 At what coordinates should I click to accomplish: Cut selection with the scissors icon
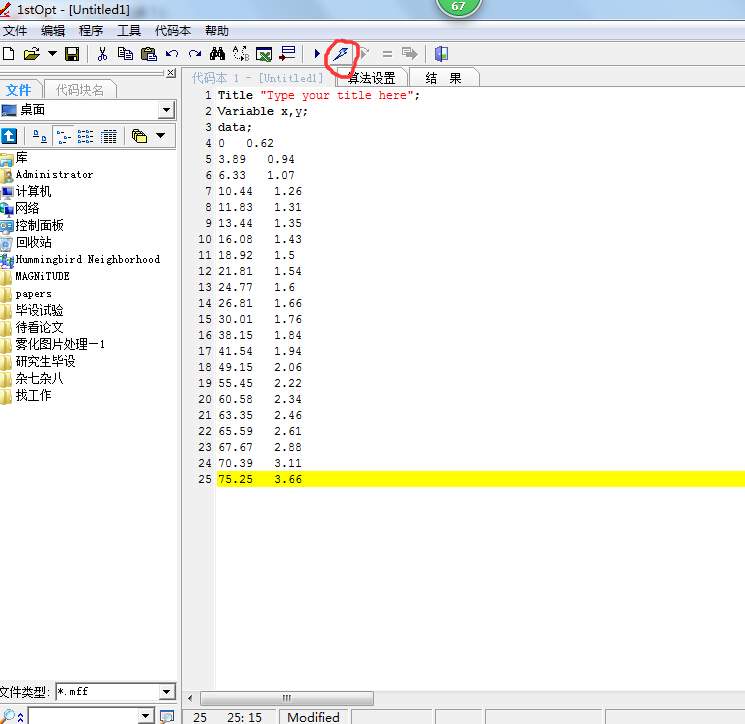(x=102, y=54)
